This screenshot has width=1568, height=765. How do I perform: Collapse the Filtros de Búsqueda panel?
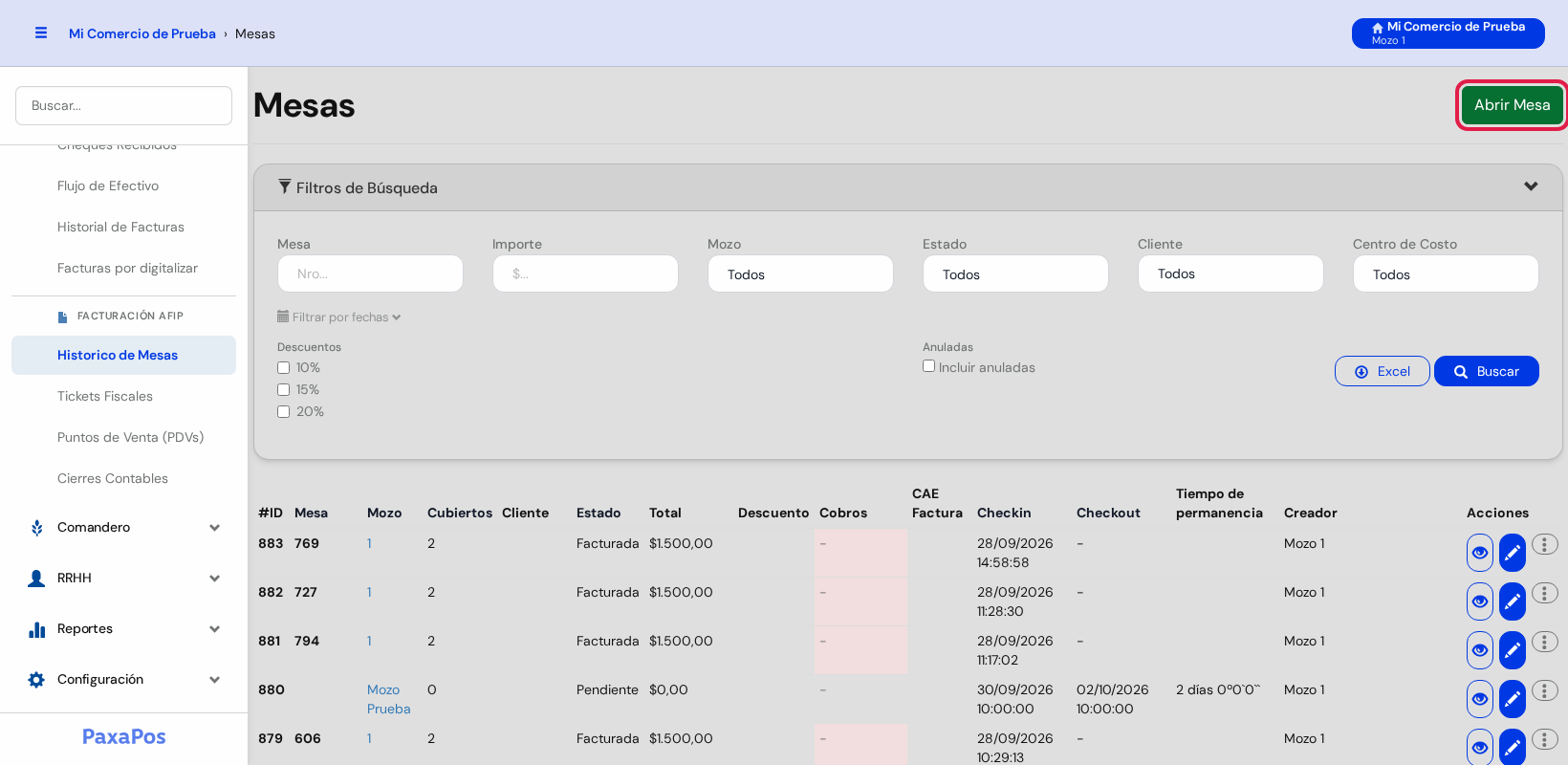tap(1531, 186)
